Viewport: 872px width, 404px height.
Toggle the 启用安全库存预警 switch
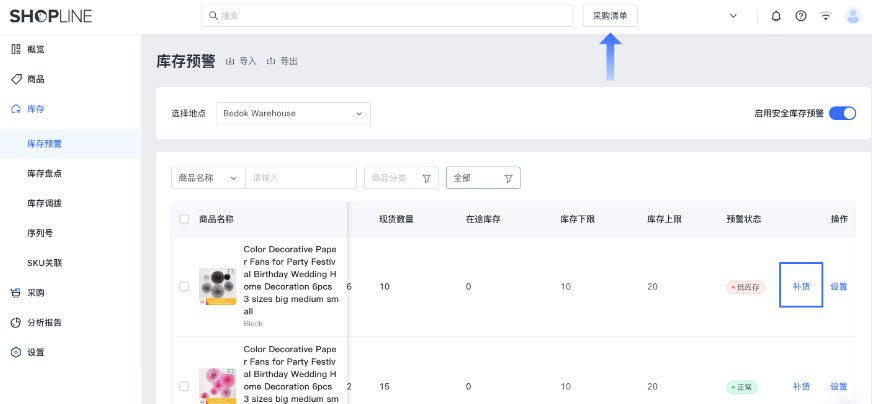842,113
